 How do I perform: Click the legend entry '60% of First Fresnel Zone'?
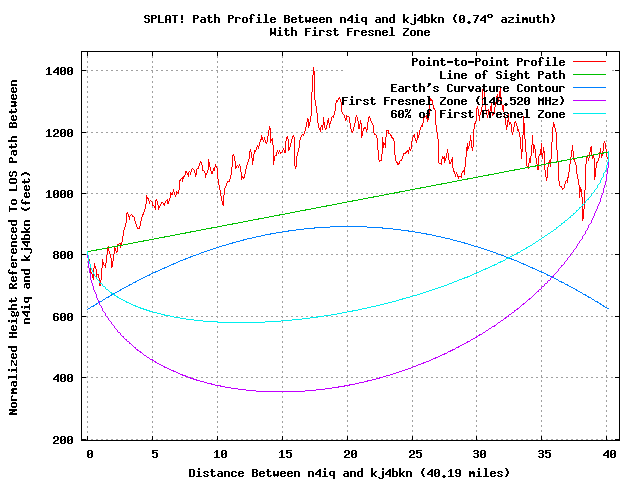tap(478, 114)
